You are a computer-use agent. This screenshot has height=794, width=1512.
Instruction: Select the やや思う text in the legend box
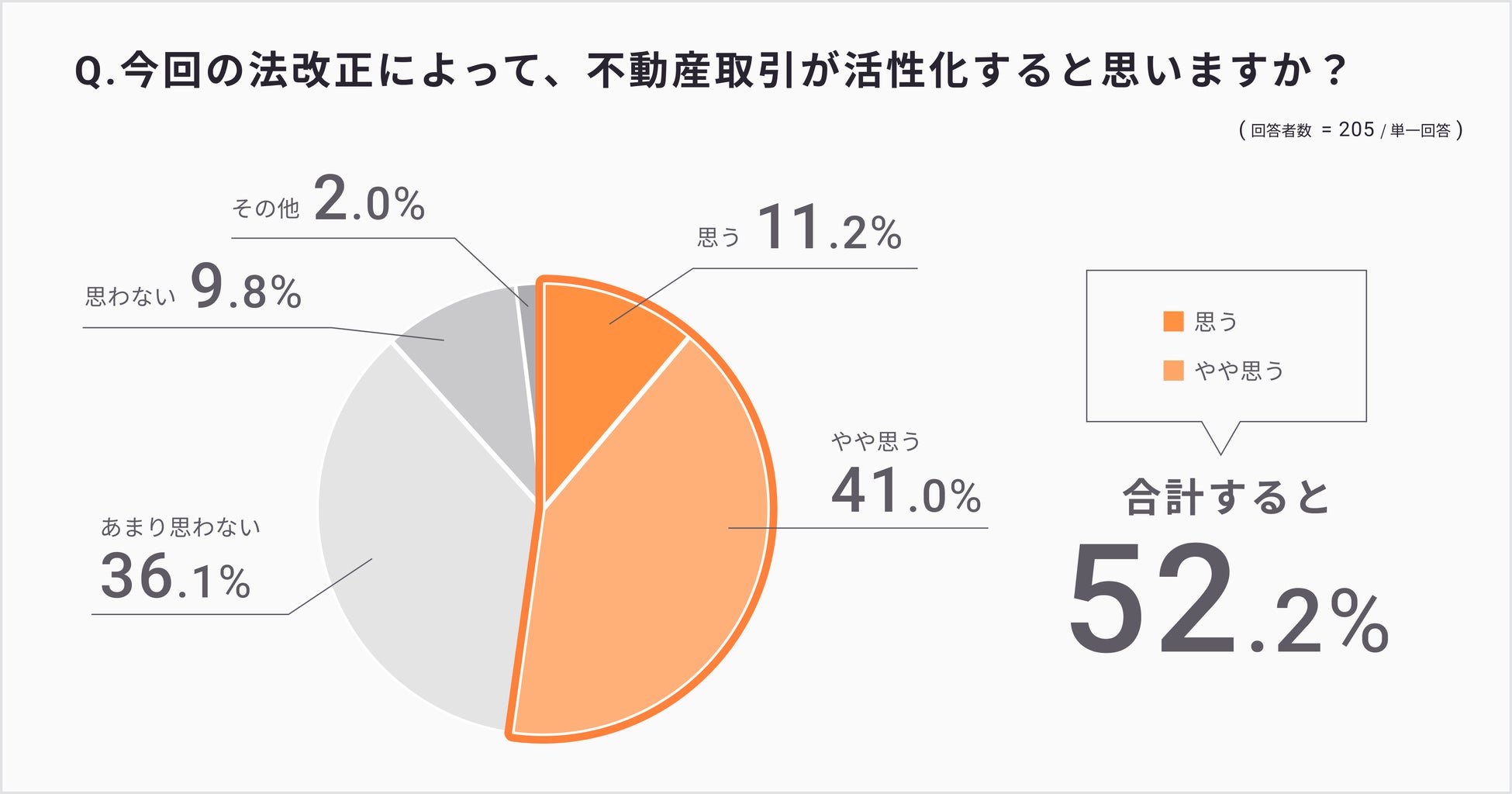click(1239, 371)
